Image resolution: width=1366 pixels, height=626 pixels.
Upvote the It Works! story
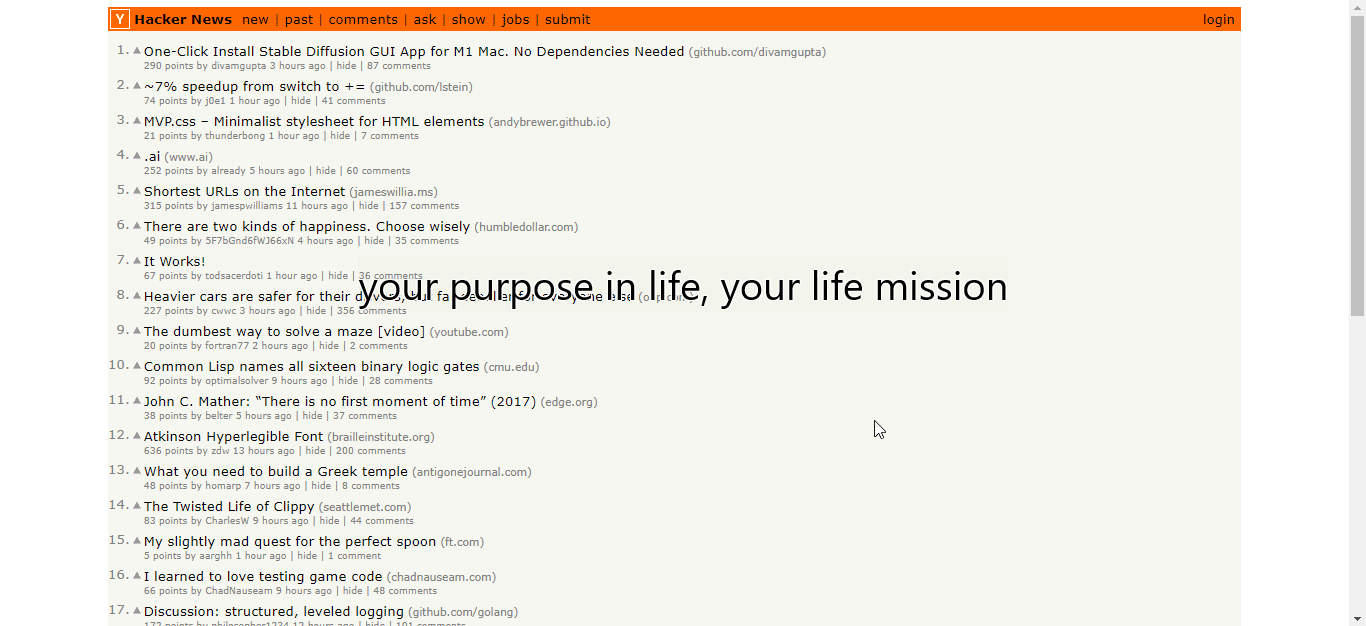(138, 260)
